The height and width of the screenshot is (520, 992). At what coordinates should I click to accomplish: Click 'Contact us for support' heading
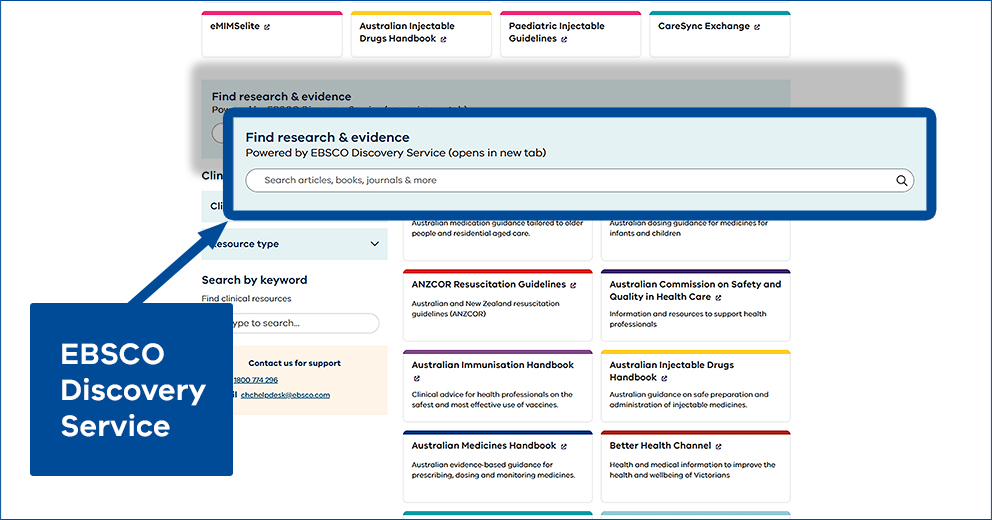coord(294,363)
